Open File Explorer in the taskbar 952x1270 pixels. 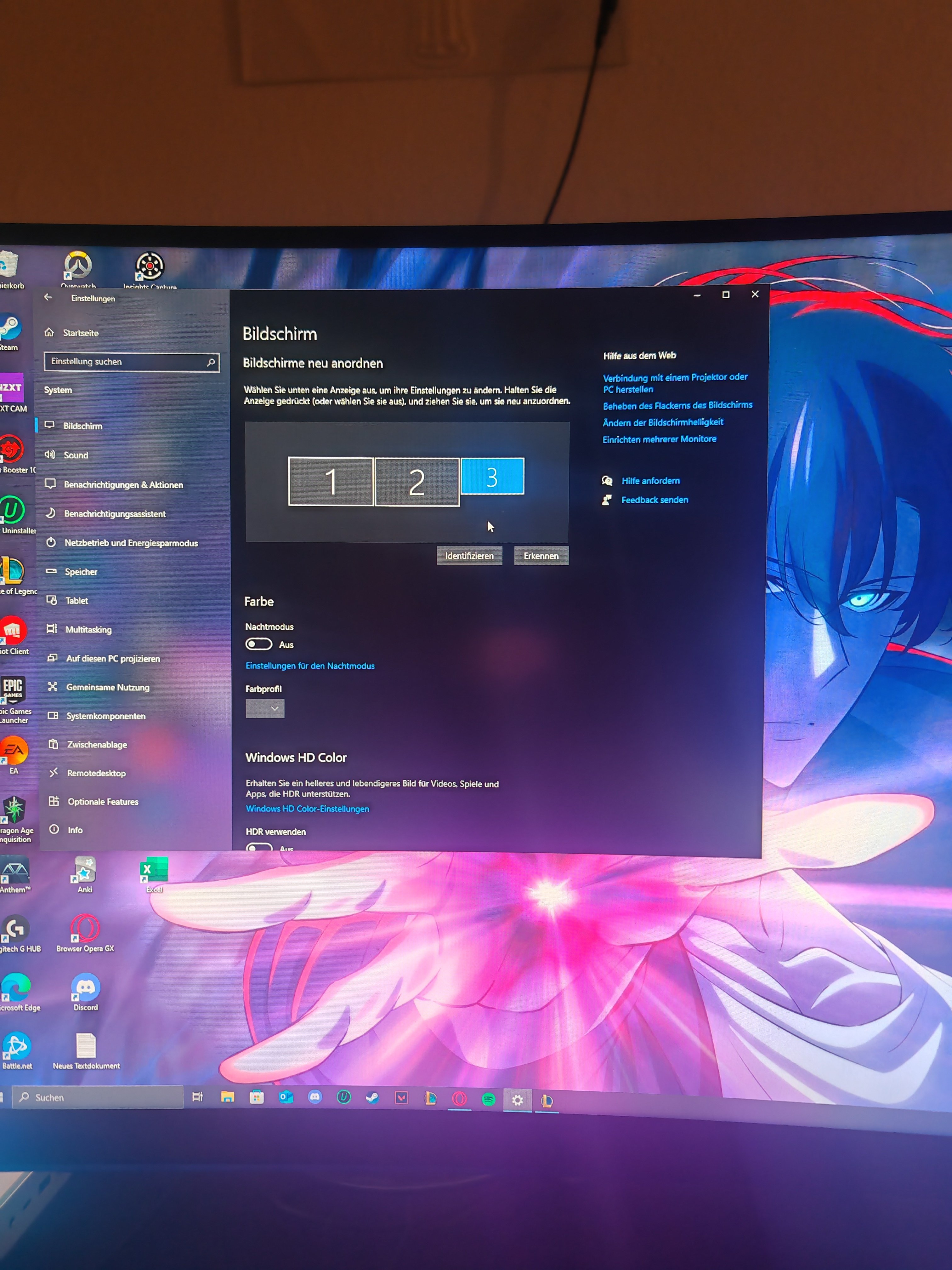coord(227,1097)
